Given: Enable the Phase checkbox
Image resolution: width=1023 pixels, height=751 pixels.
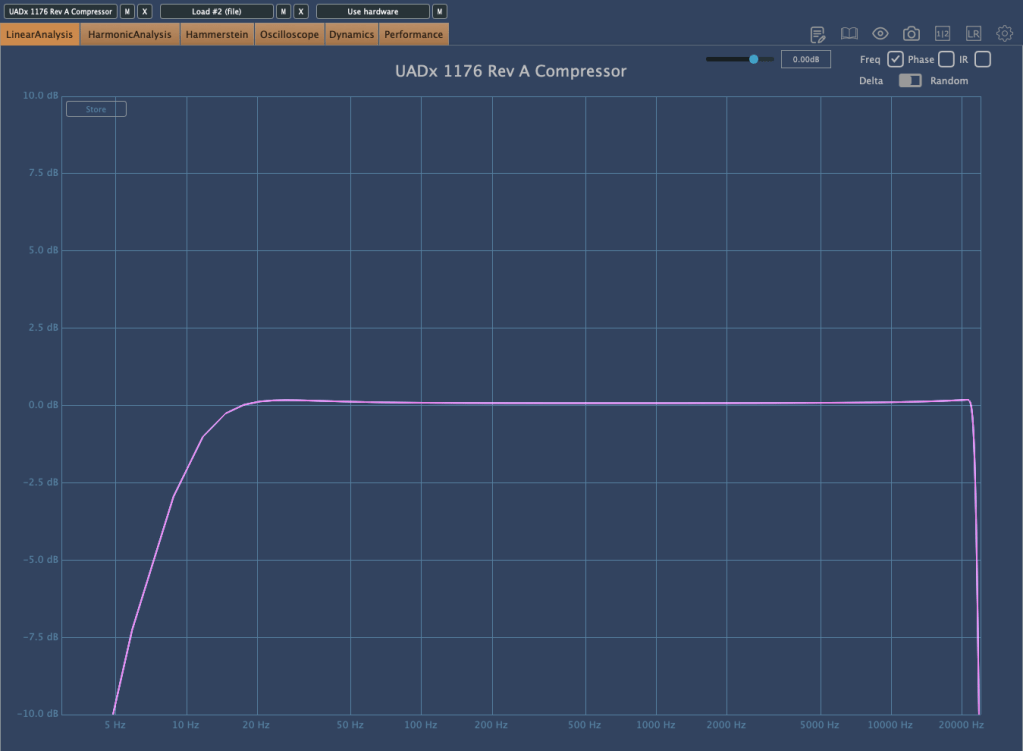Looking at the screenshot, I should pos(946,60).
